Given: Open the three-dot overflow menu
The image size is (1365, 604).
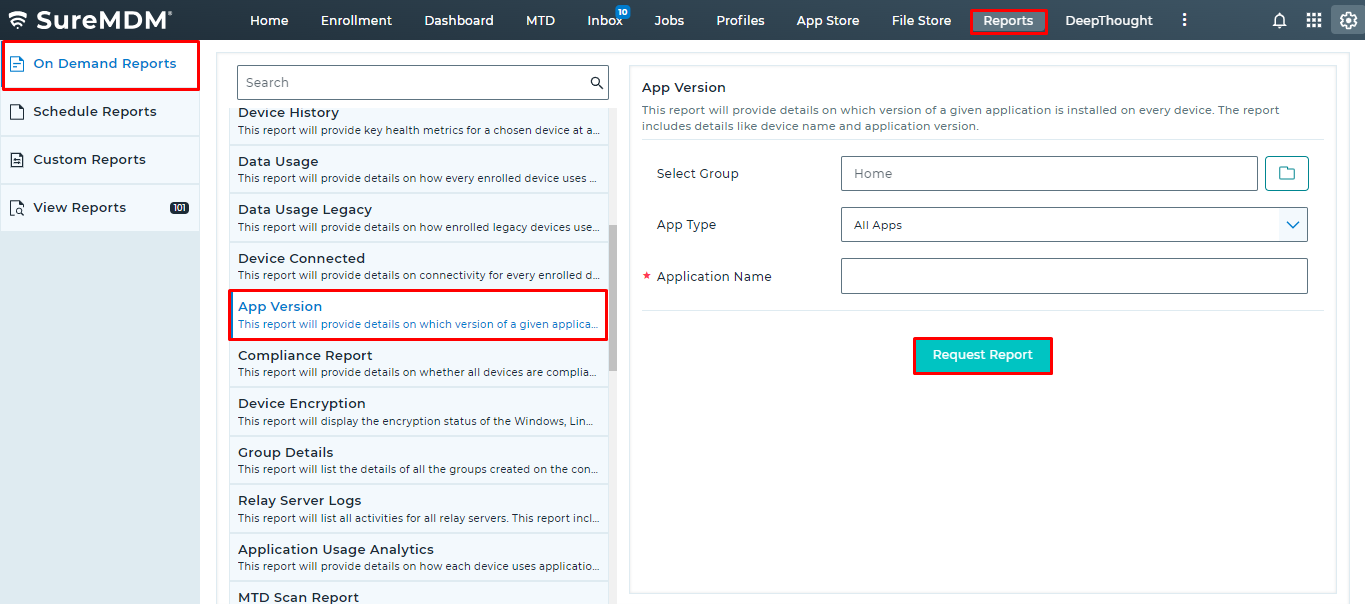Looking at the screenshot, I should pos(1184,19).
